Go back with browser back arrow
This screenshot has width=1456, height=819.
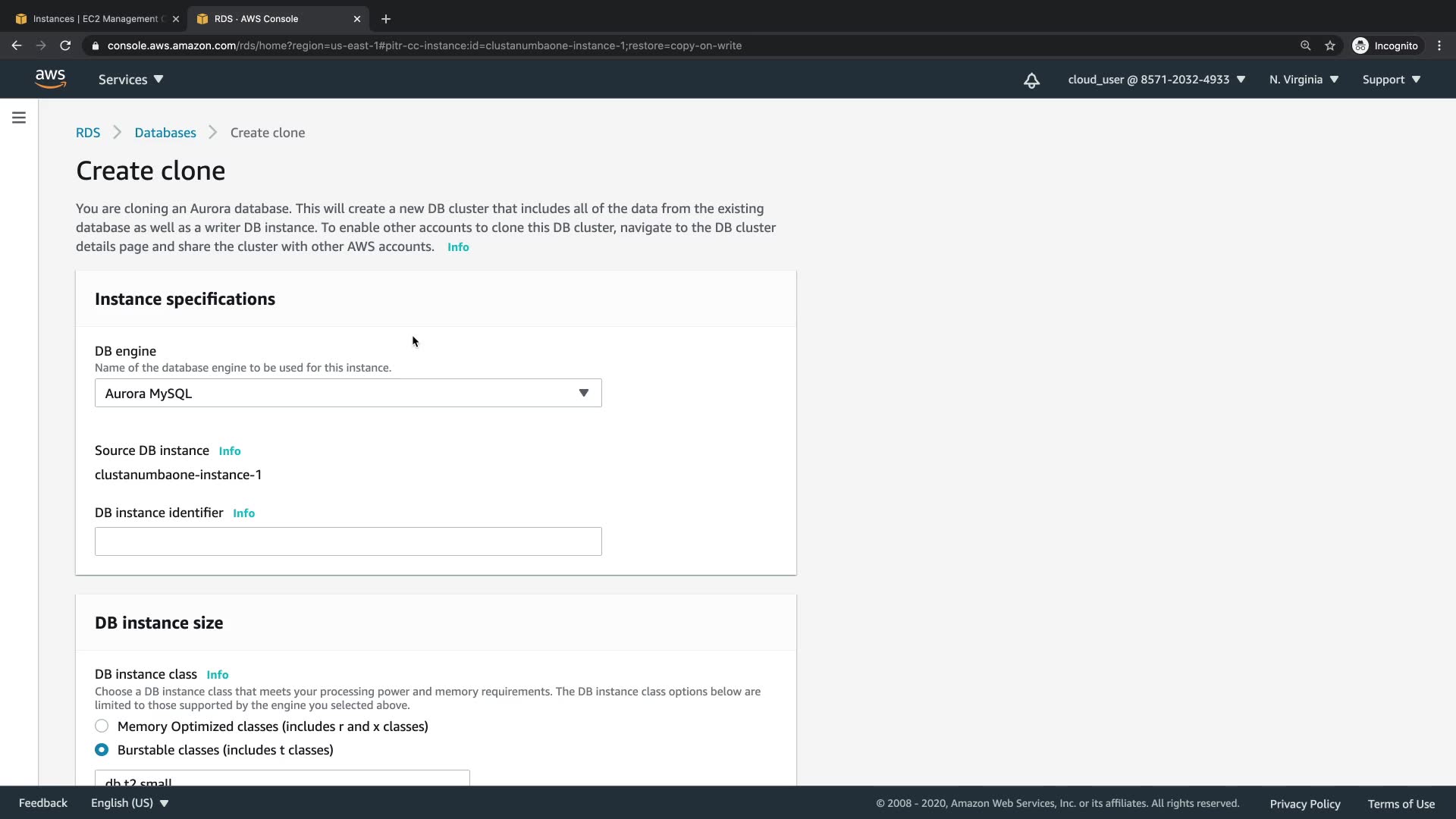click(x=17, y=45)
